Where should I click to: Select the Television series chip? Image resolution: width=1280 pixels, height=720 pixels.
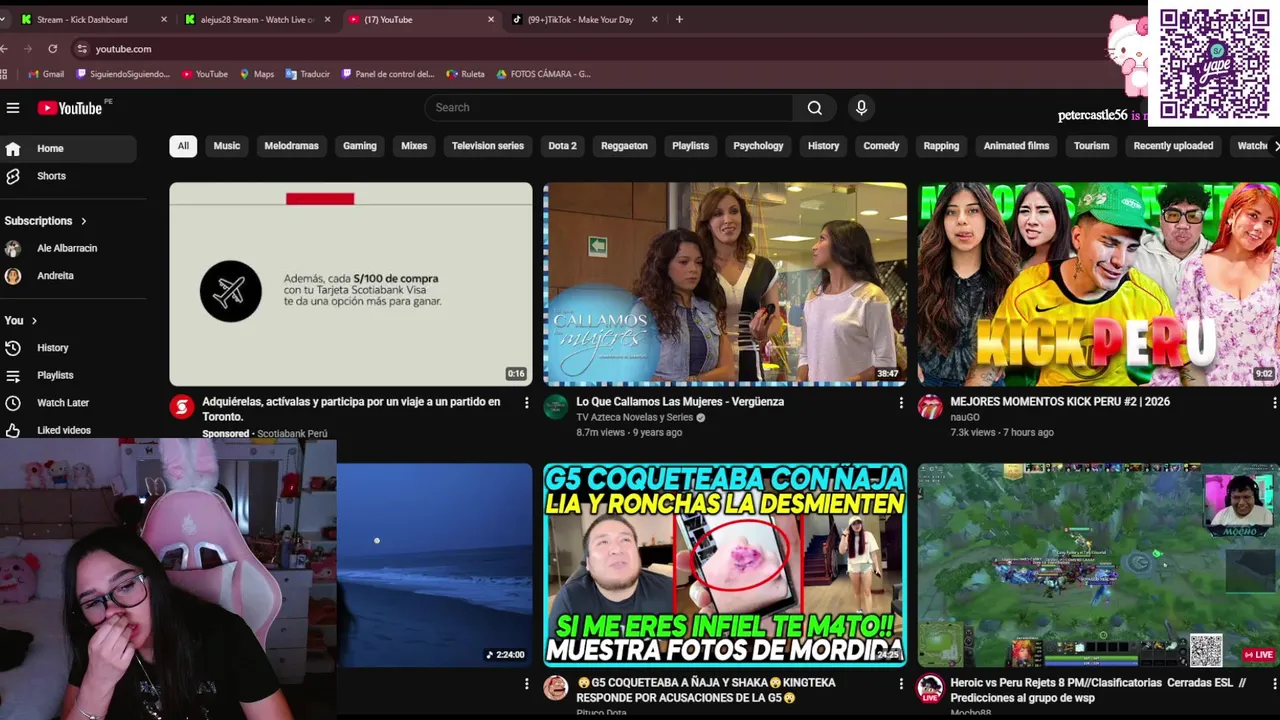click(x=488, y=146)
